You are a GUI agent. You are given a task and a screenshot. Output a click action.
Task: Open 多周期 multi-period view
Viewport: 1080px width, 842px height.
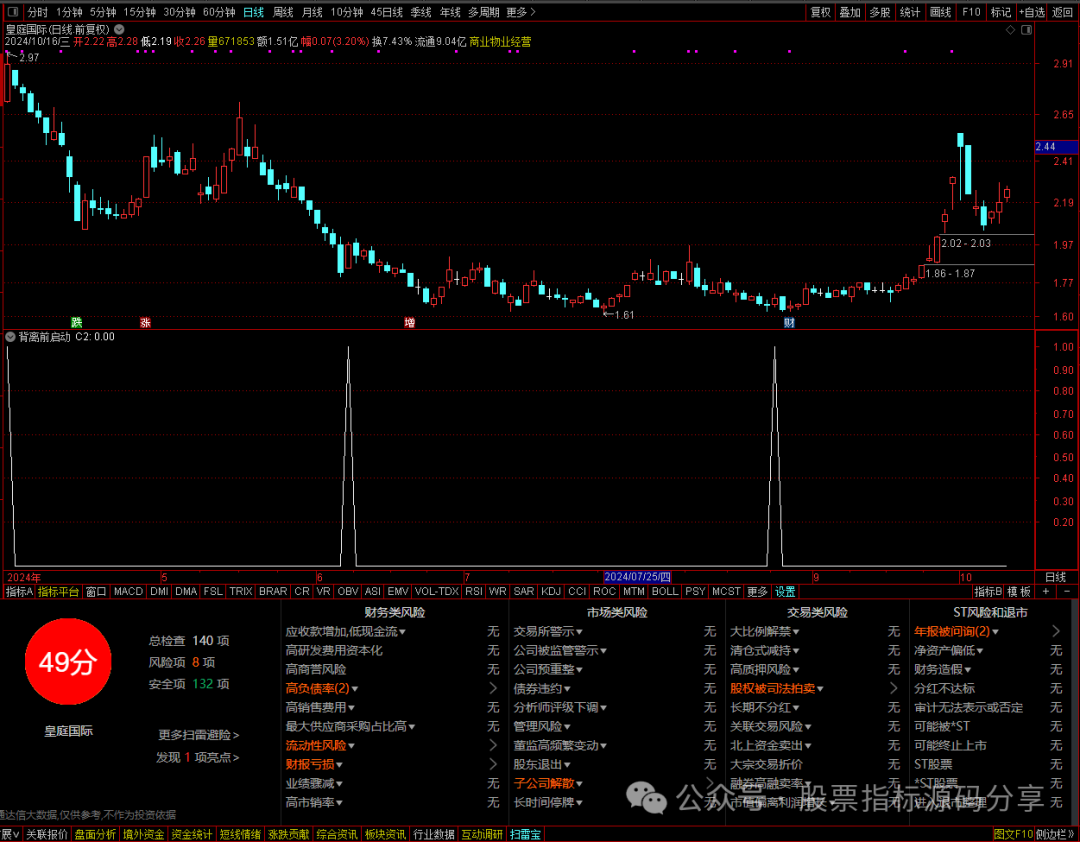click(484, 12)
